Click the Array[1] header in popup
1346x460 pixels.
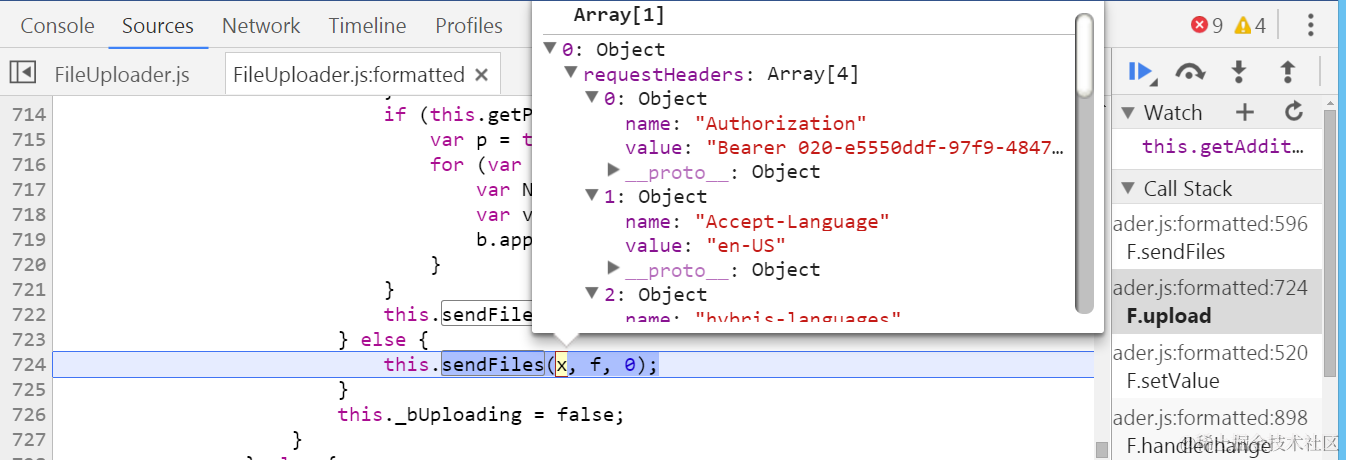(x=619, y=15)
